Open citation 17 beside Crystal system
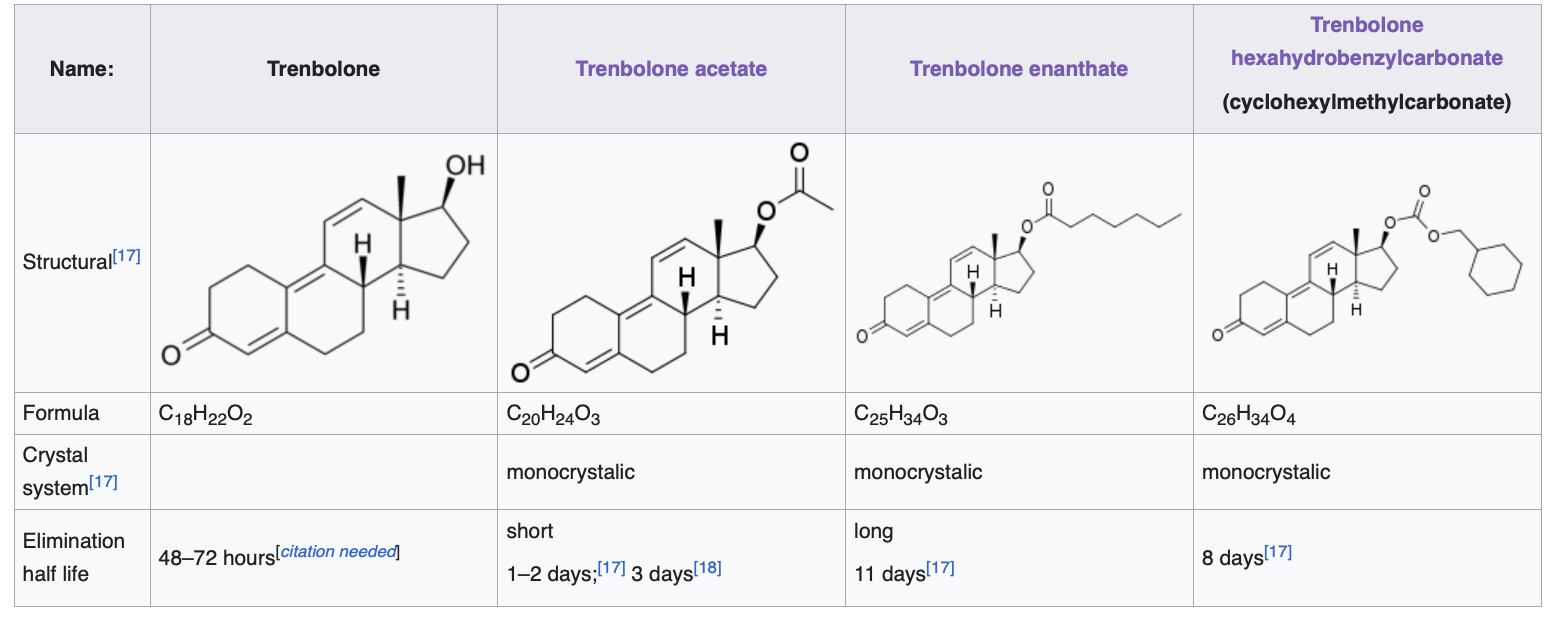Image resolution: width=1548 pixels, height=623 pixels. point(103,482)
